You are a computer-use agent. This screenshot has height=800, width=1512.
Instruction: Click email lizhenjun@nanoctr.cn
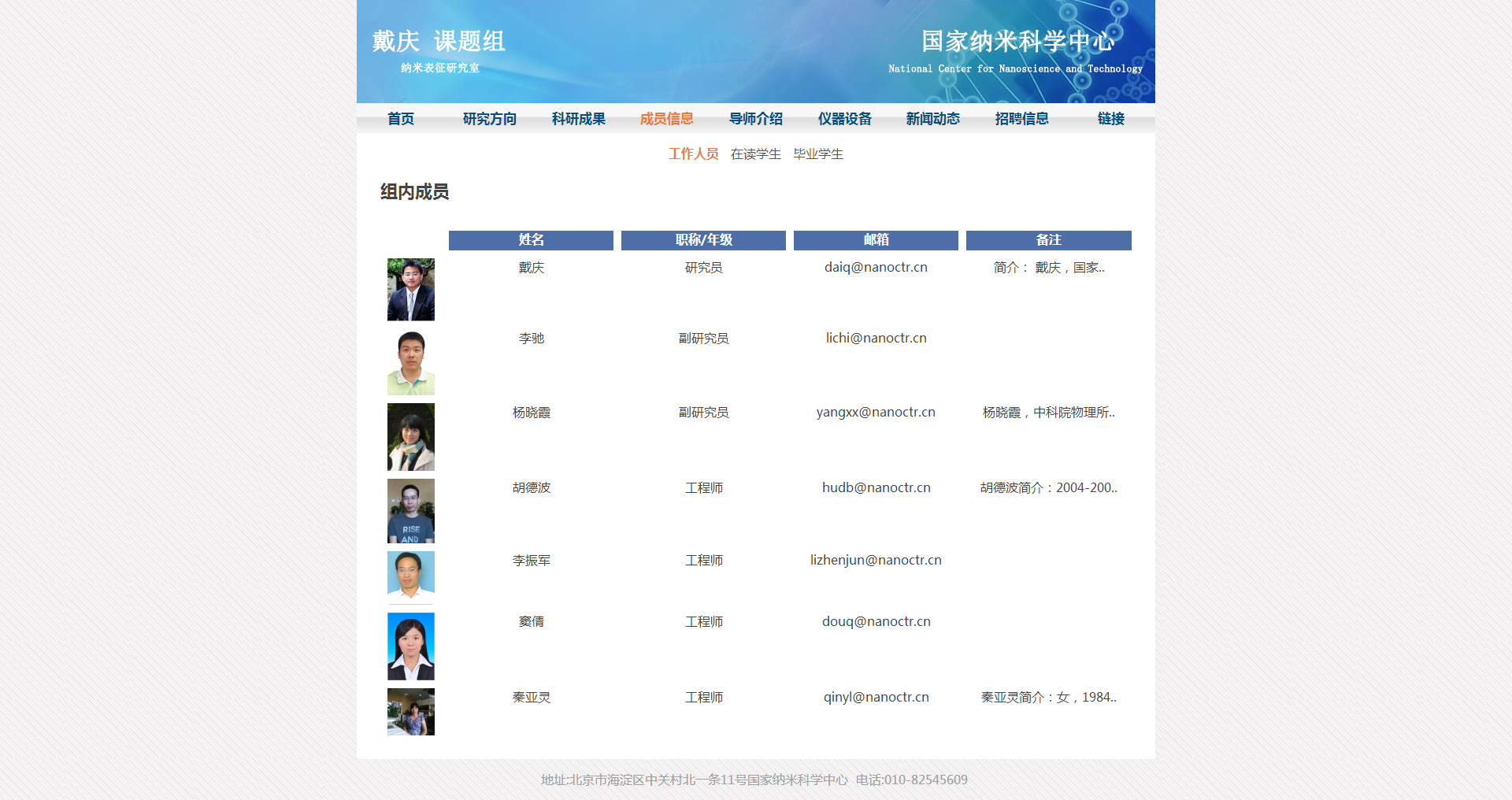[x=876, y=561]
